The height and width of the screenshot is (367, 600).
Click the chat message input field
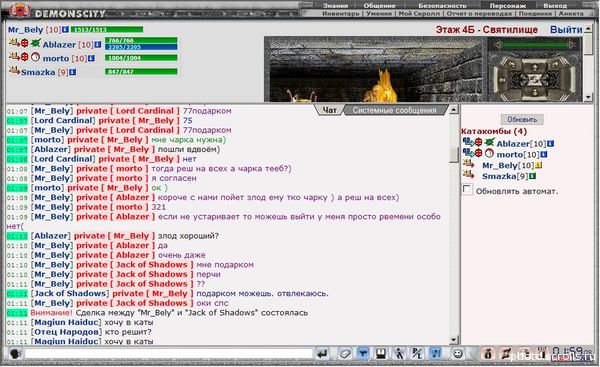[x=169, y=354]
